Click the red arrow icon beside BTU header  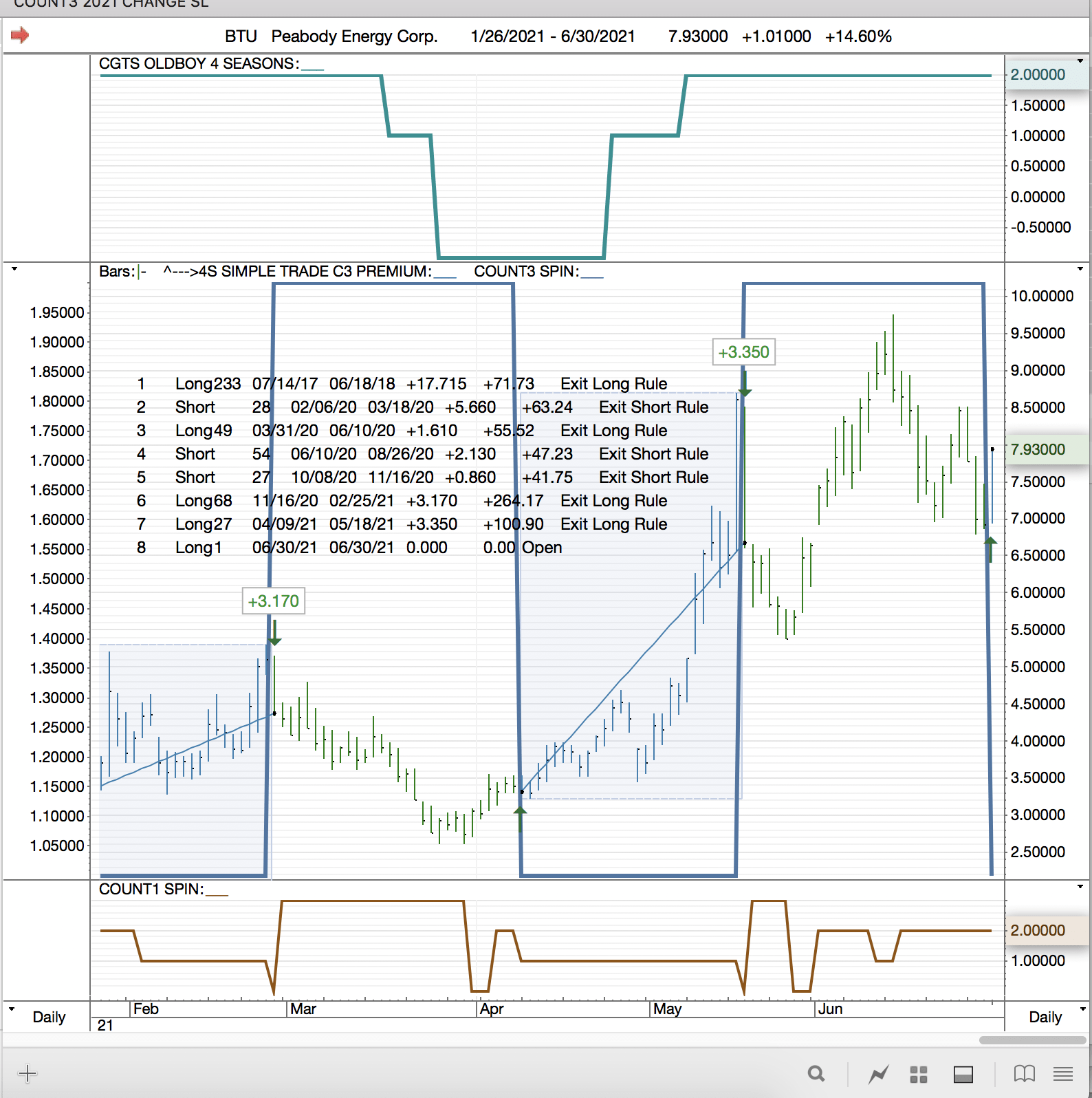[20, 35]
